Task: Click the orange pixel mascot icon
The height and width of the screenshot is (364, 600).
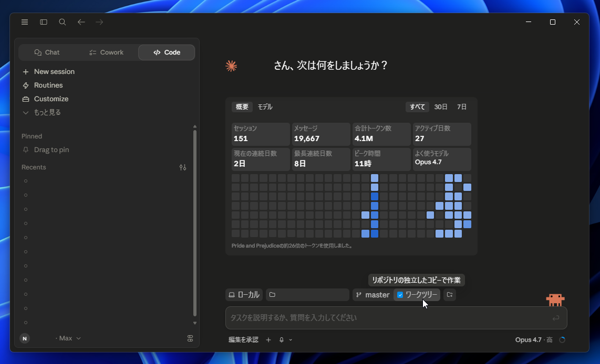Action: tap(555, 300)
